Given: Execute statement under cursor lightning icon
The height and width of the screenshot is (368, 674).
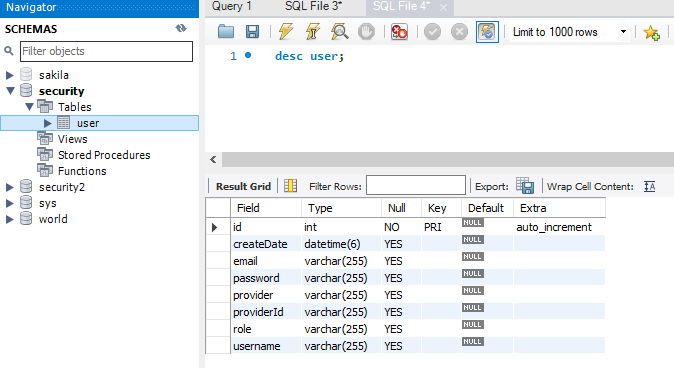Looking at the screenshot, I should point(313,31).
